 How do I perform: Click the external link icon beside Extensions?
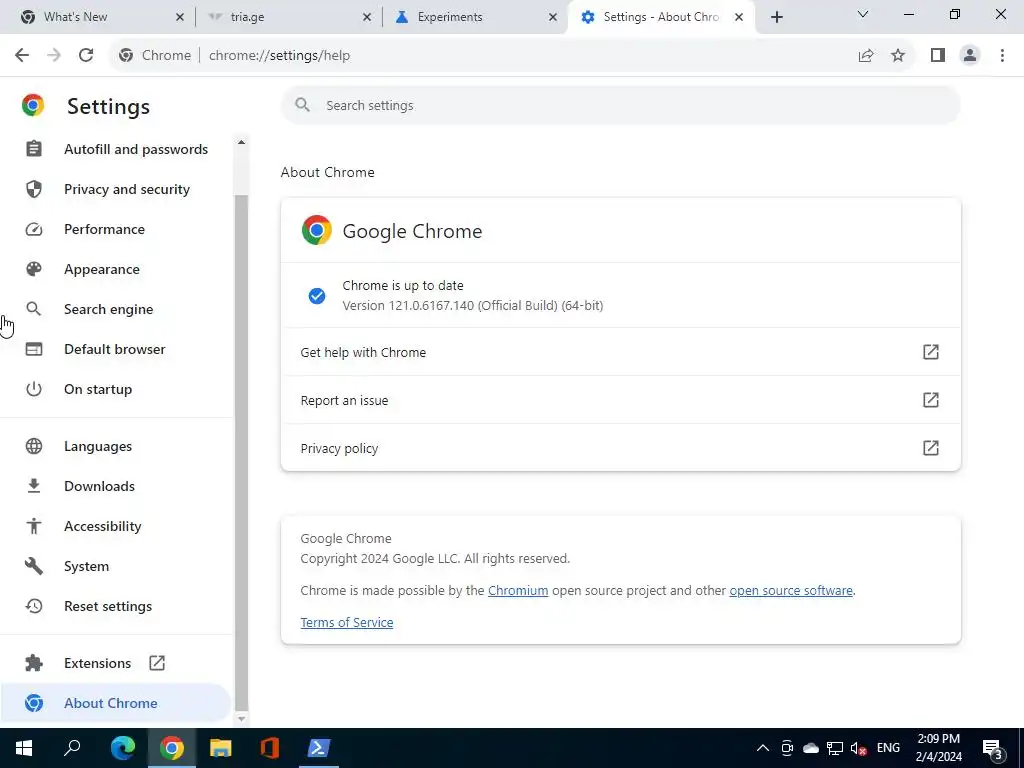click(x=157, y=663)
